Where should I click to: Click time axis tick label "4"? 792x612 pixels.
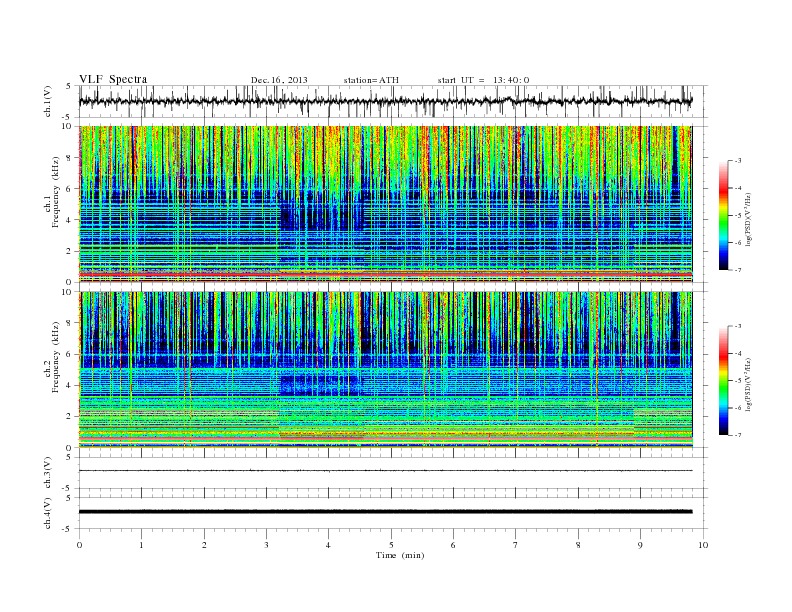(328, 545)
